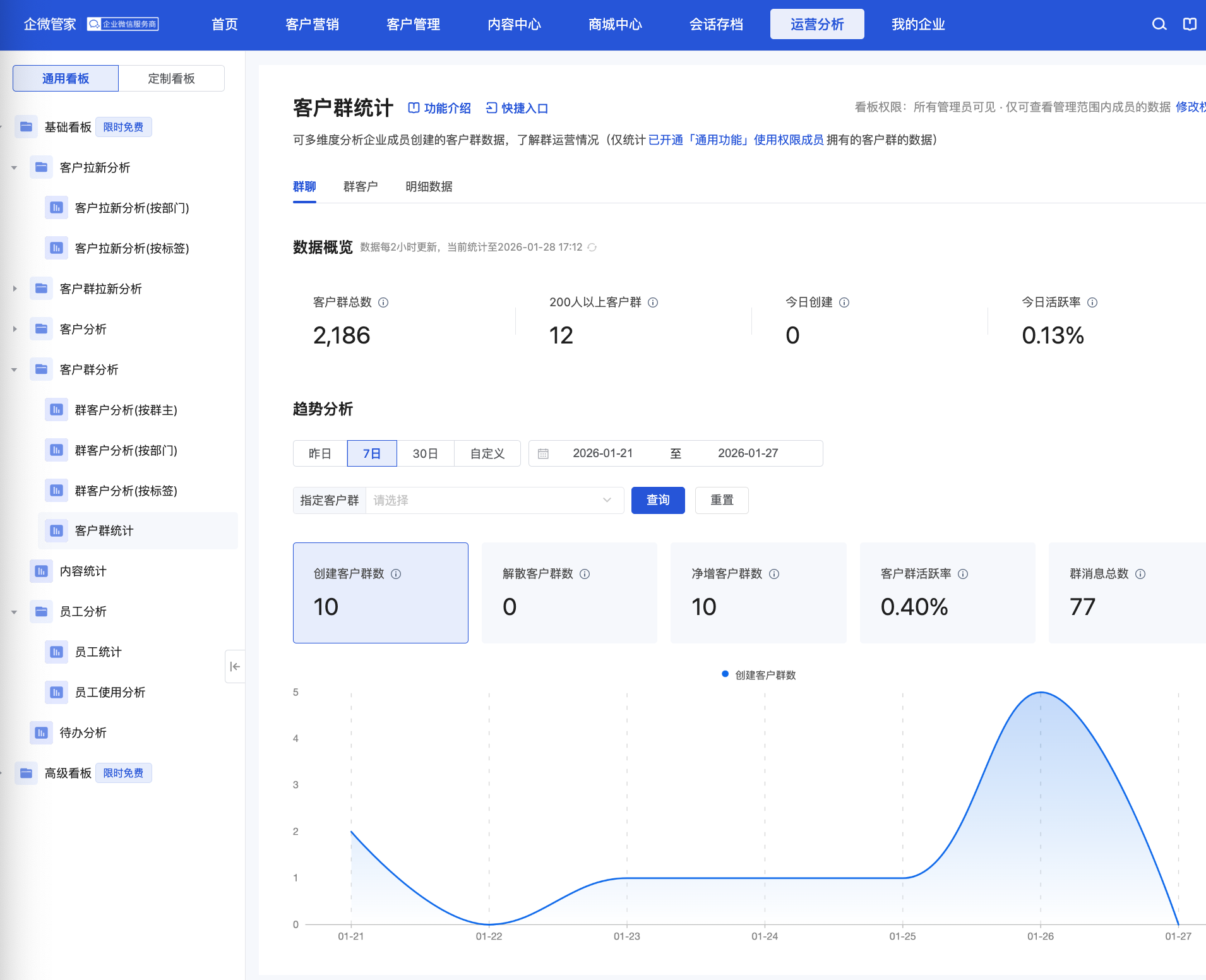1206x980 pixels.
Task: Open the 功能介绍 link
Action: tap(439, 108)
